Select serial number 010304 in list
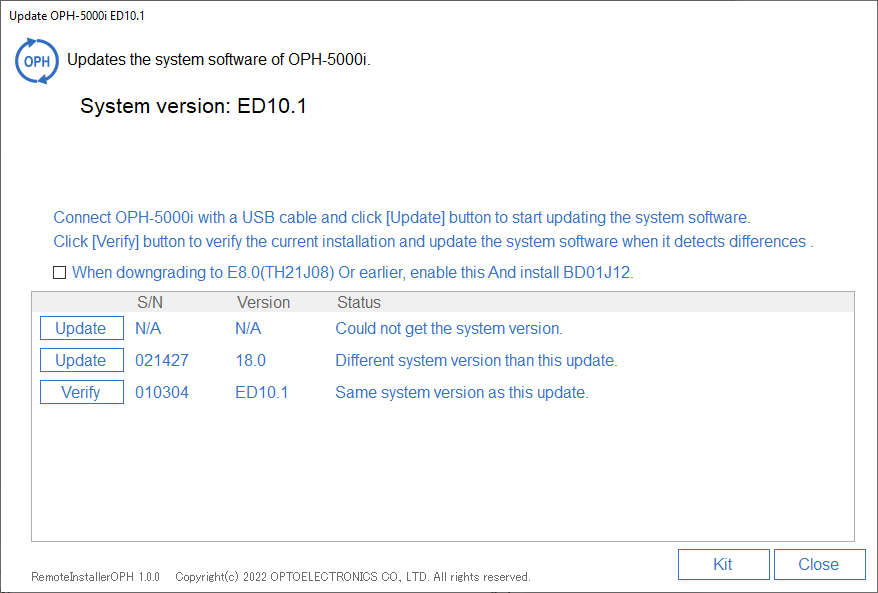Viewport: 878px width, 593px height. tap(162, 392)
